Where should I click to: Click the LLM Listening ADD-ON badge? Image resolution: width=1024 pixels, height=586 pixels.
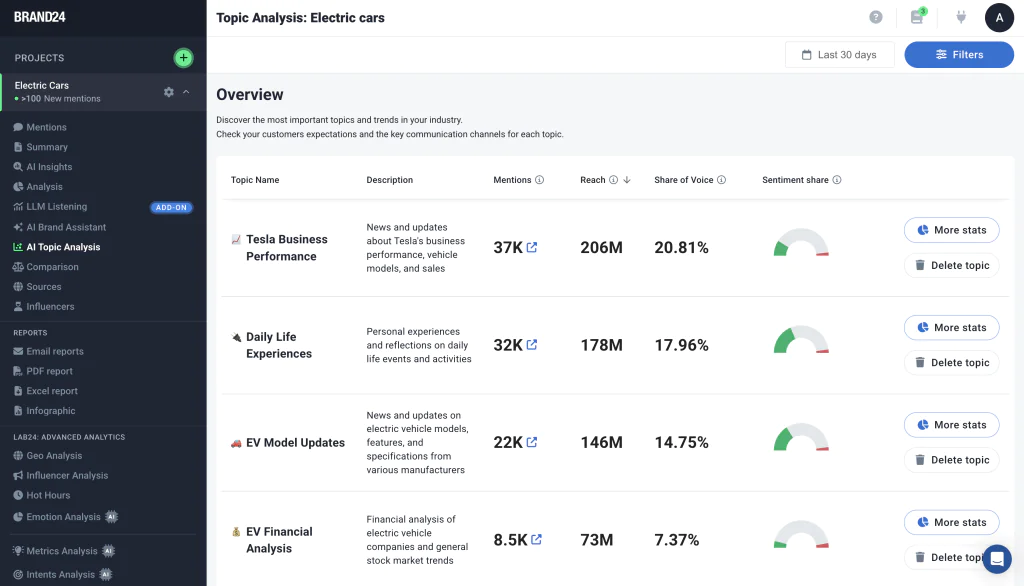(x=170, y=207)
